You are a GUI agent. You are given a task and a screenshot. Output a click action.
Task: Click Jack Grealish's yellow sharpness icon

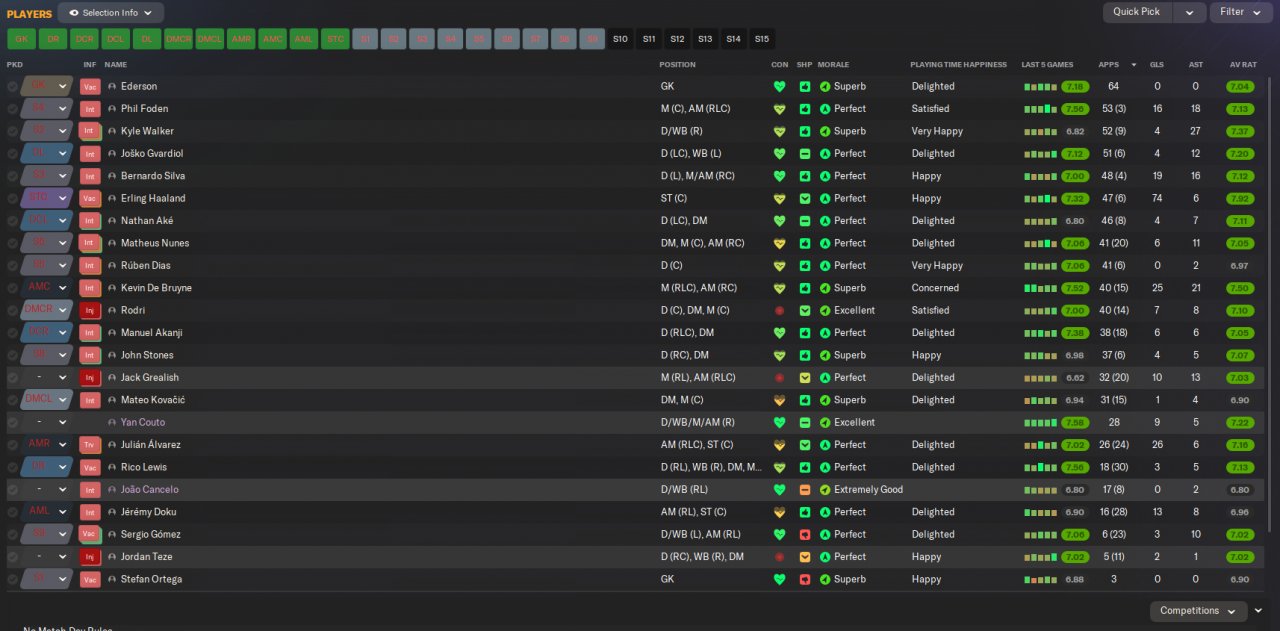pos(805,378)
